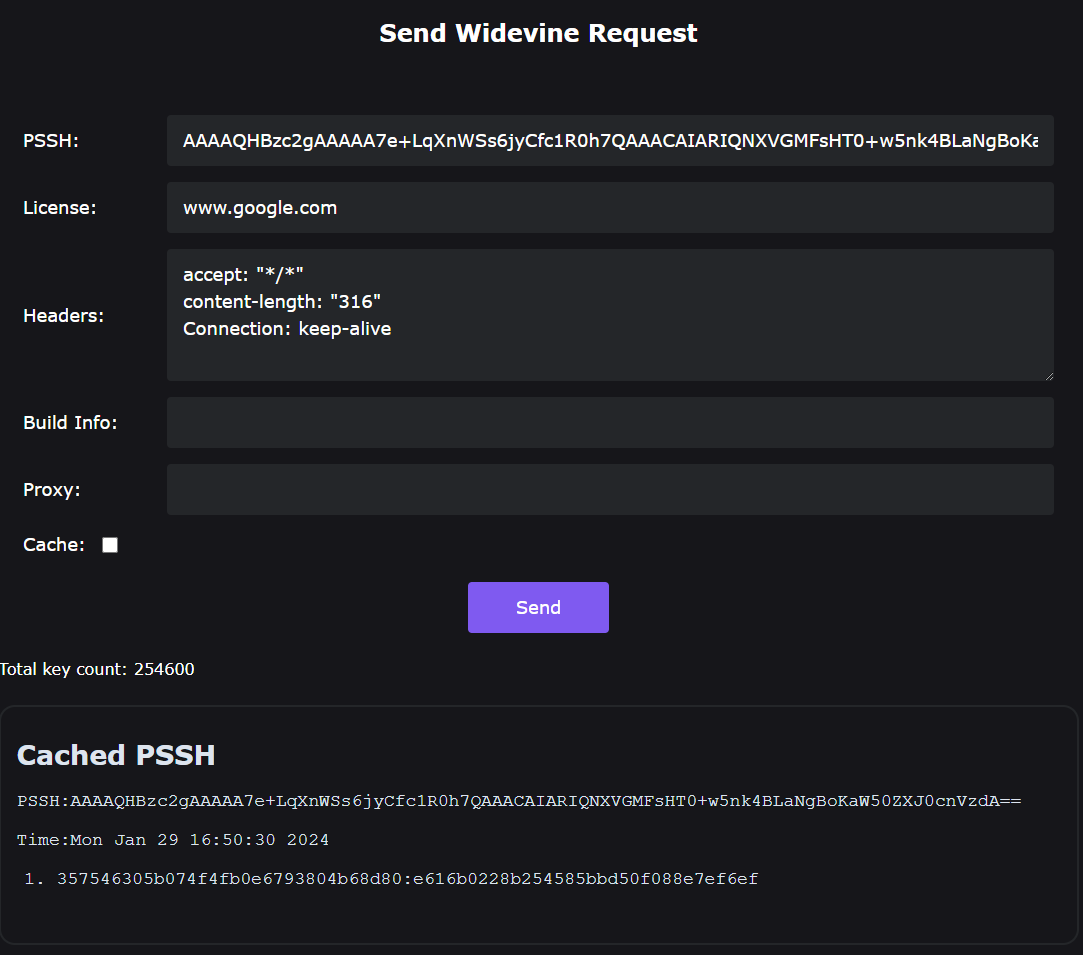Click the Cached PSSH heading
The height and width of the screenshot is (955, 1083).
click(x=116, y=755)
